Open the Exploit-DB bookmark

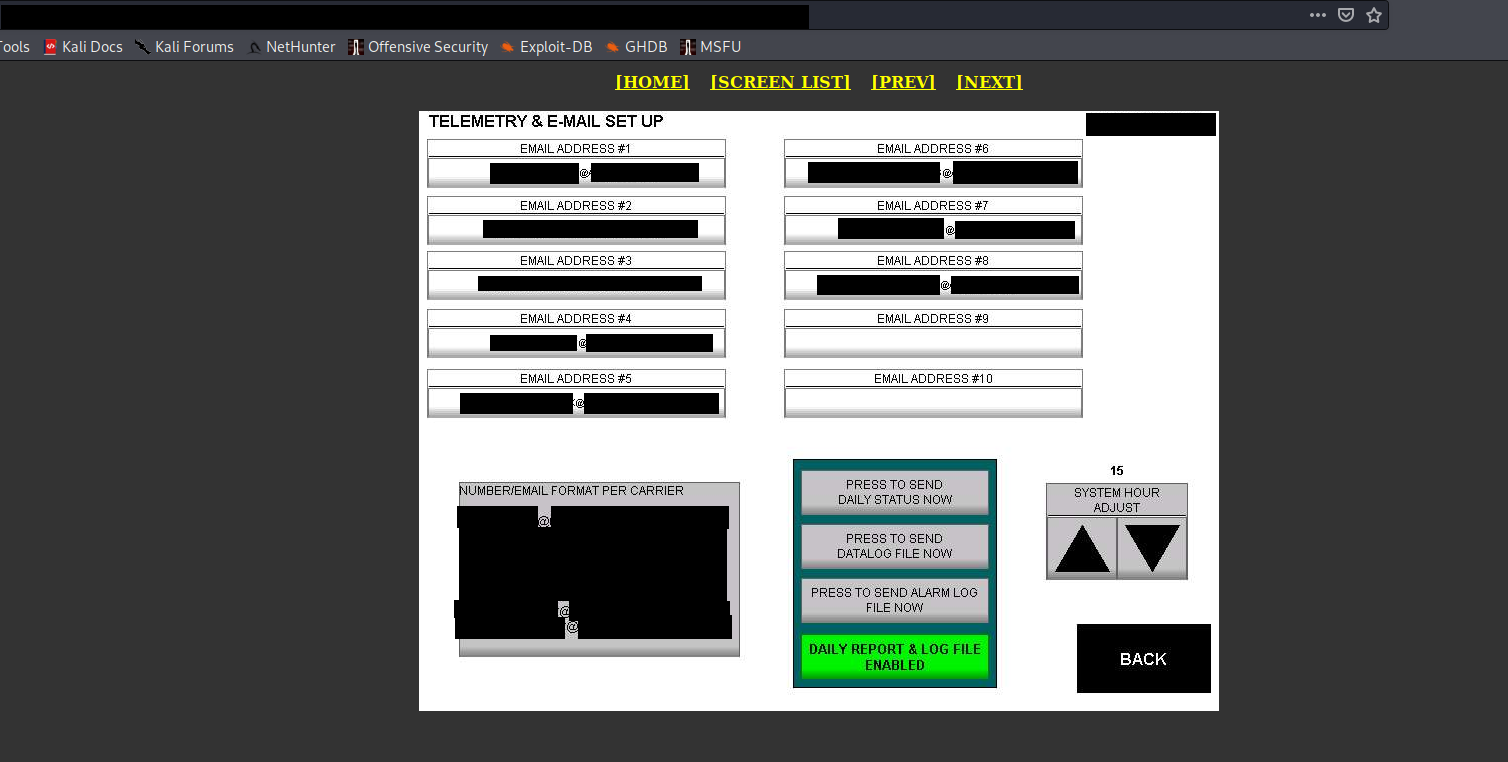click(x=546, y=47)
